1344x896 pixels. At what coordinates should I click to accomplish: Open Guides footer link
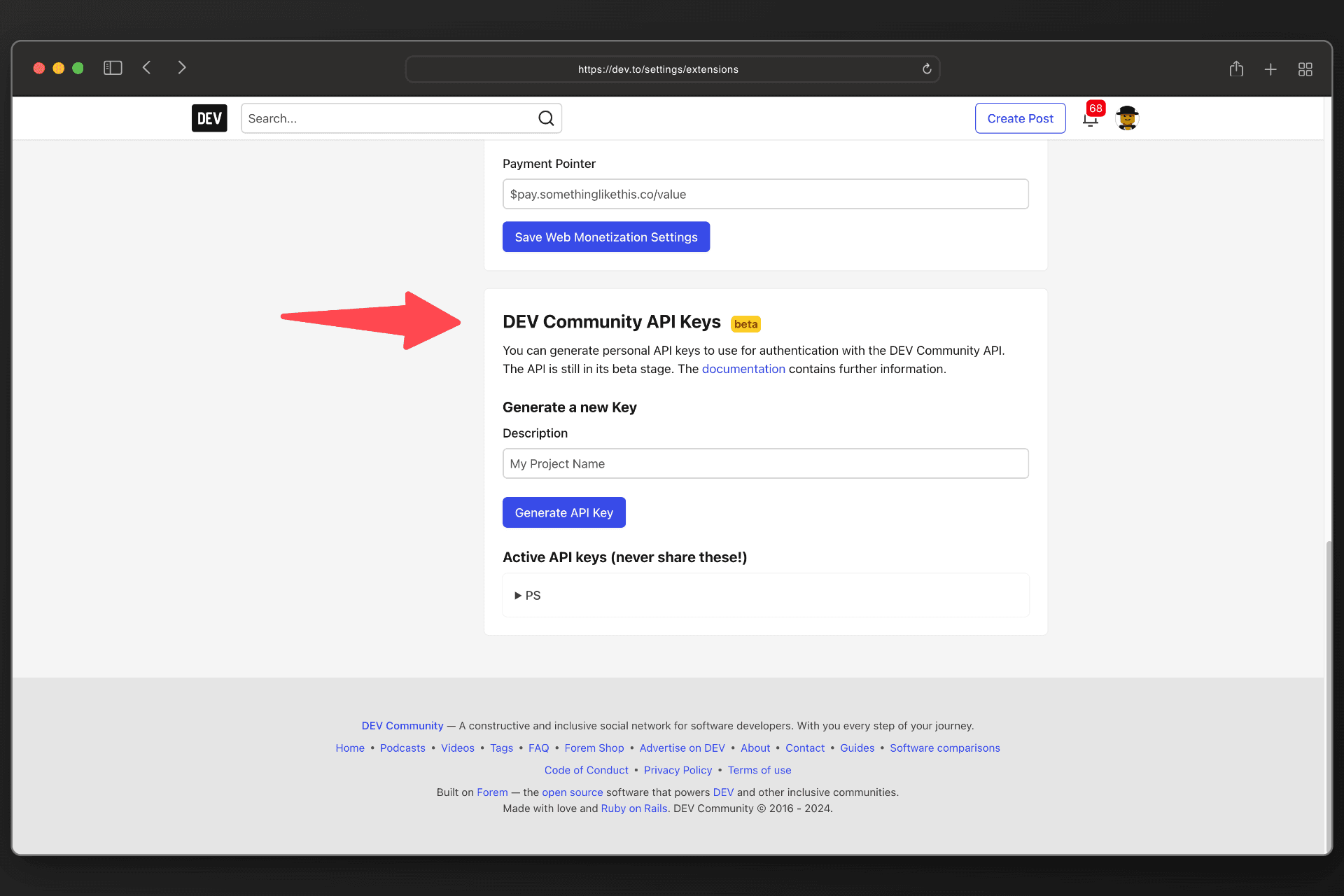(x=857, y=748)
